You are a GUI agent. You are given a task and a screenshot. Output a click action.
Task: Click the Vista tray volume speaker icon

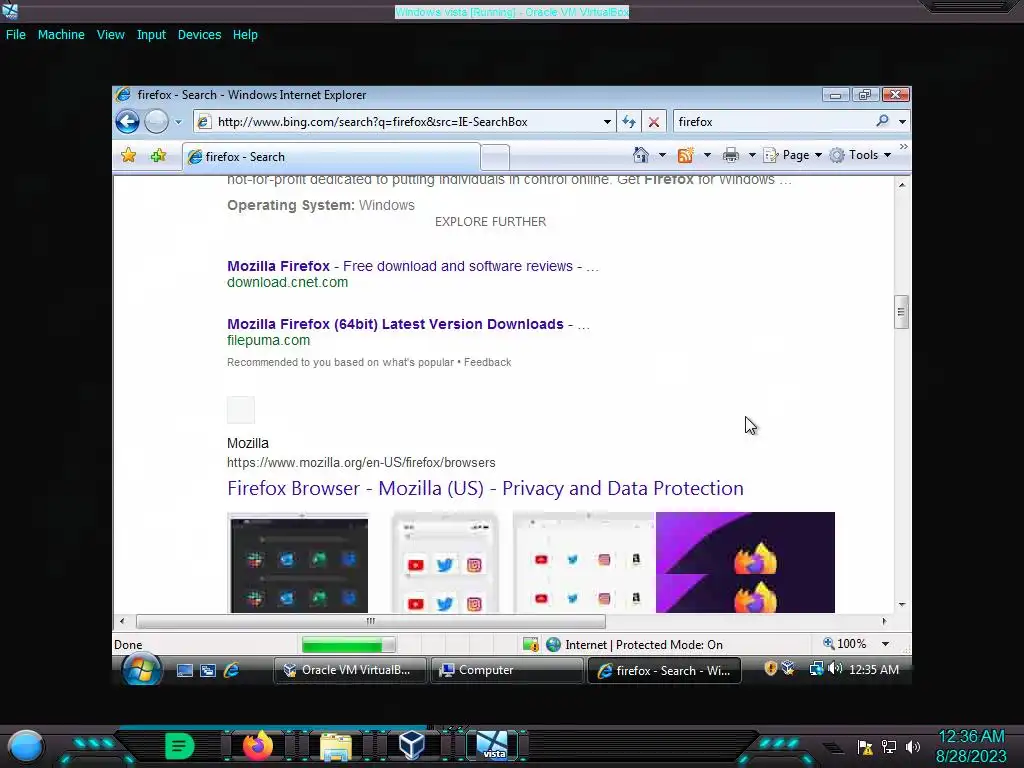click(x=835, y=669)
